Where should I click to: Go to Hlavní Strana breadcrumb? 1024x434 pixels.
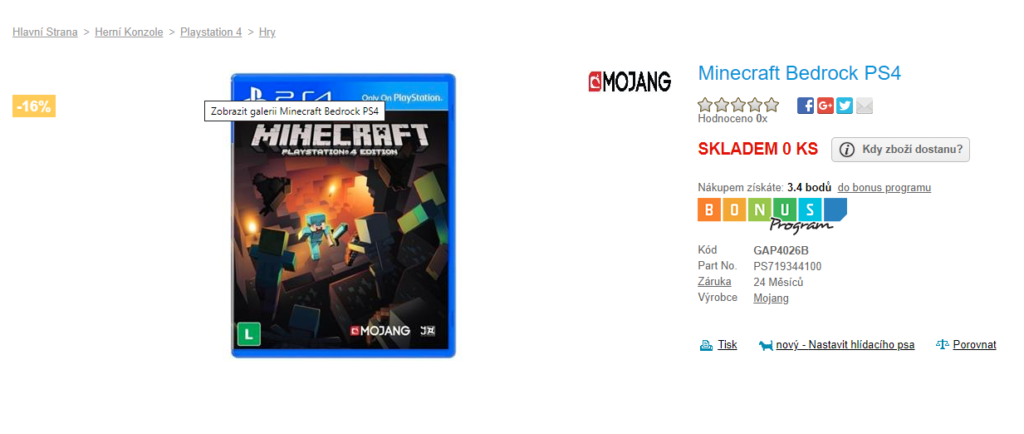click(45, 32)
